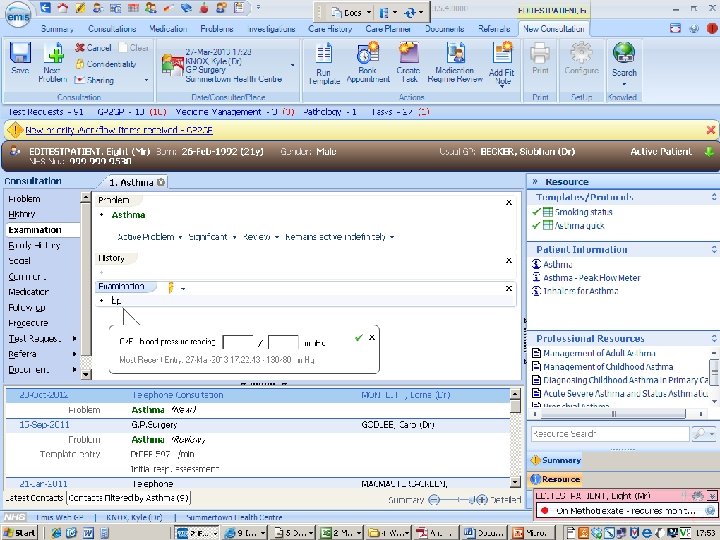Screen dimensions: 720x540
Task: Click the Examination section pencil icon
Action: [171, 288]
